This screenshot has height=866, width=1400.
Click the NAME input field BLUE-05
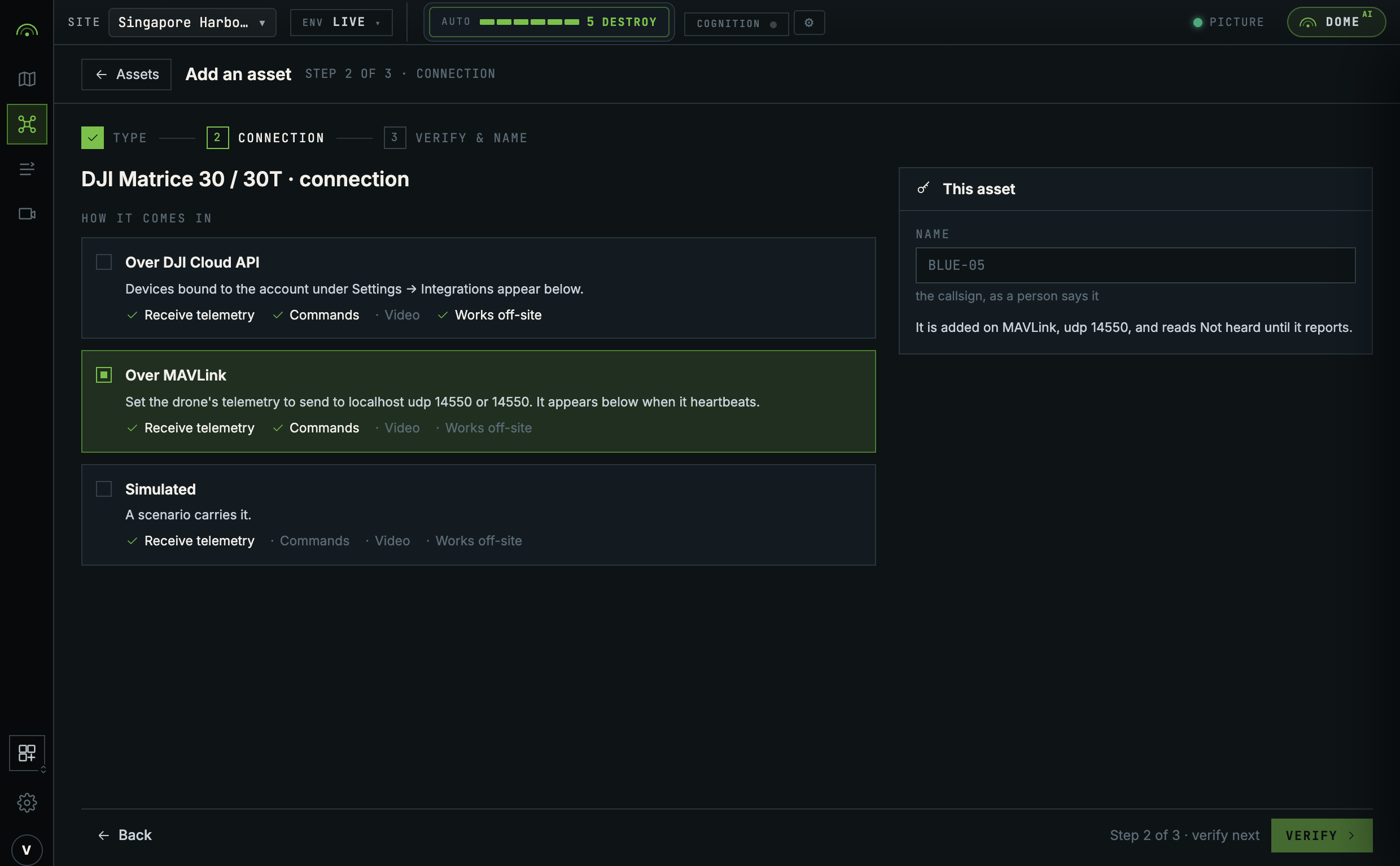(1135, 265)
